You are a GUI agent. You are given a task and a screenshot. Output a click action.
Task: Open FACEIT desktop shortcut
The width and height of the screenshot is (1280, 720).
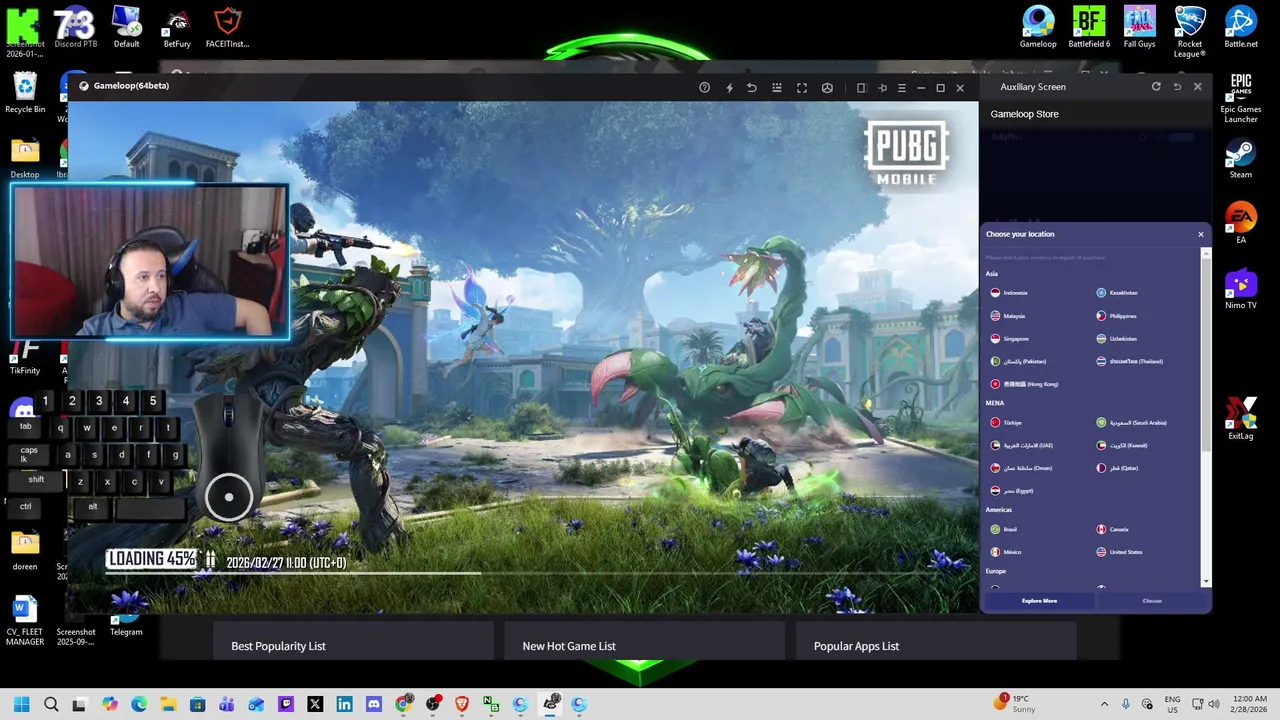(x=229, y=27)
